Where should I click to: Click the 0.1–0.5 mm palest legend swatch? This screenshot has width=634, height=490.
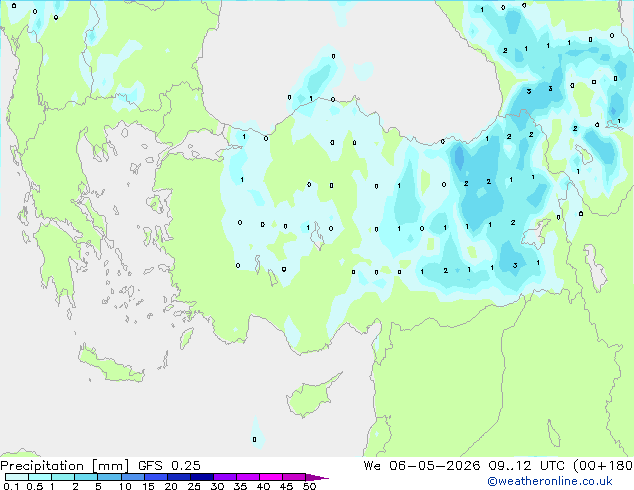point(17,477)
